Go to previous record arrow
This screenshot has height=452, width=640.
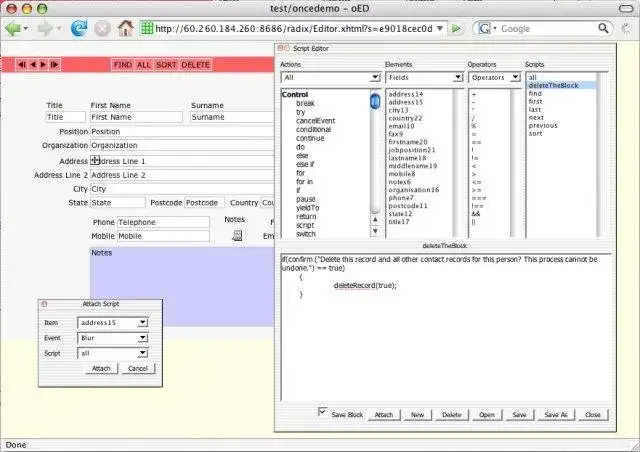pyautogui.click(x=33, y=65)
